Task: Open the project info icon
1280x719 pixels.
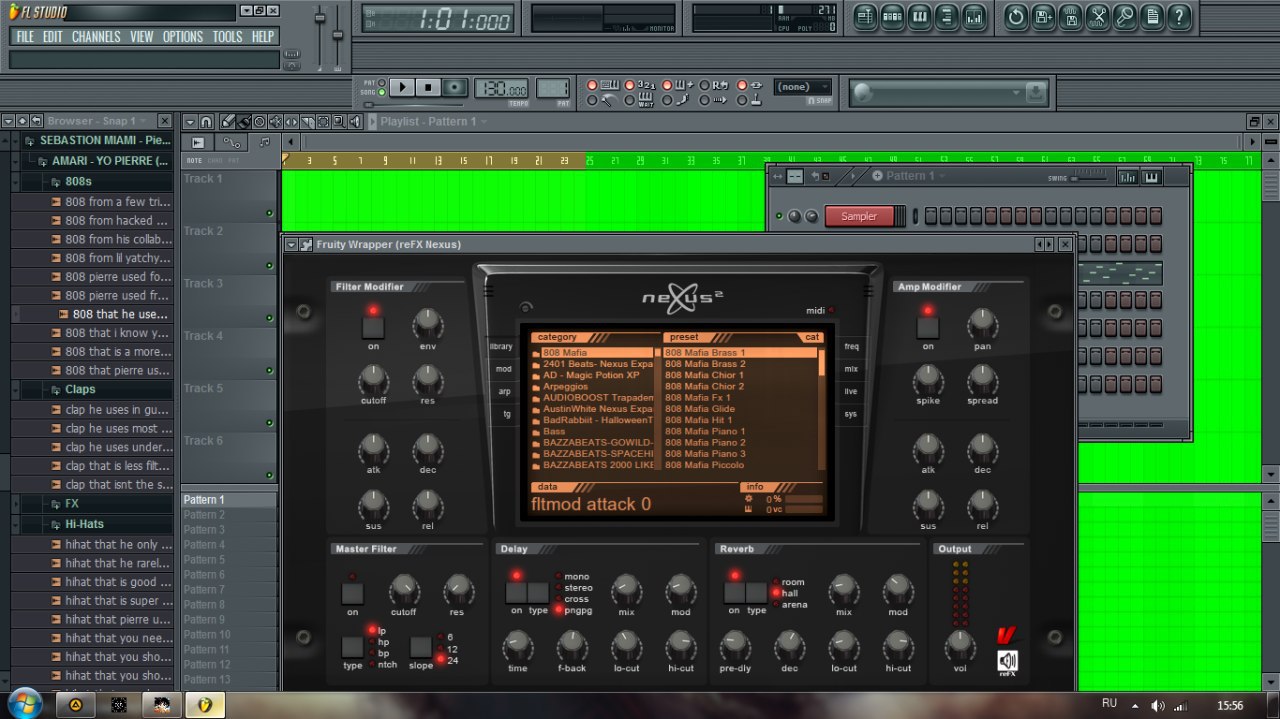Action: pyautogui.click(x=1152, y=16)
